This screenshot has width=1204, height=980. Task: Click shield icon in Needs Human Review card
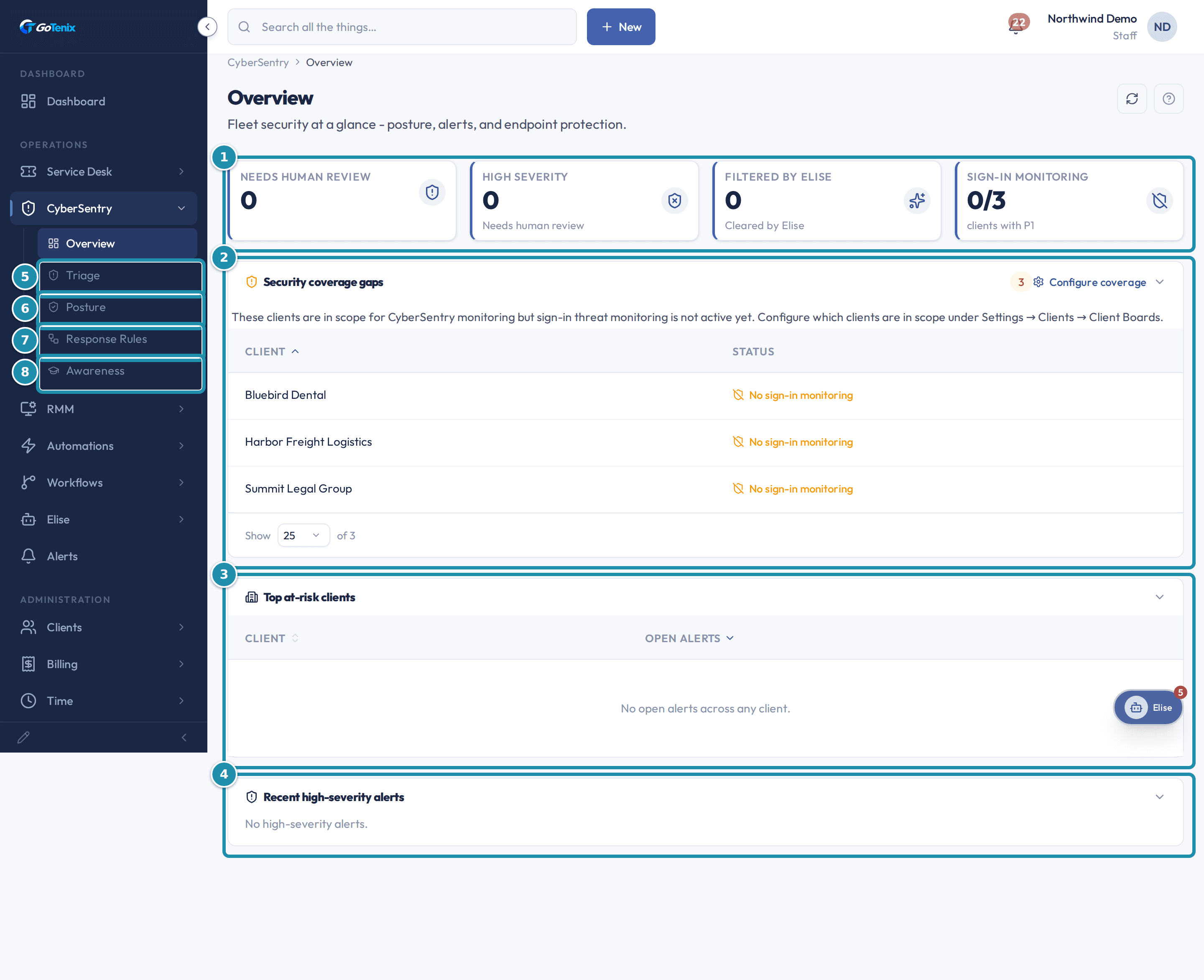(432, 192)
